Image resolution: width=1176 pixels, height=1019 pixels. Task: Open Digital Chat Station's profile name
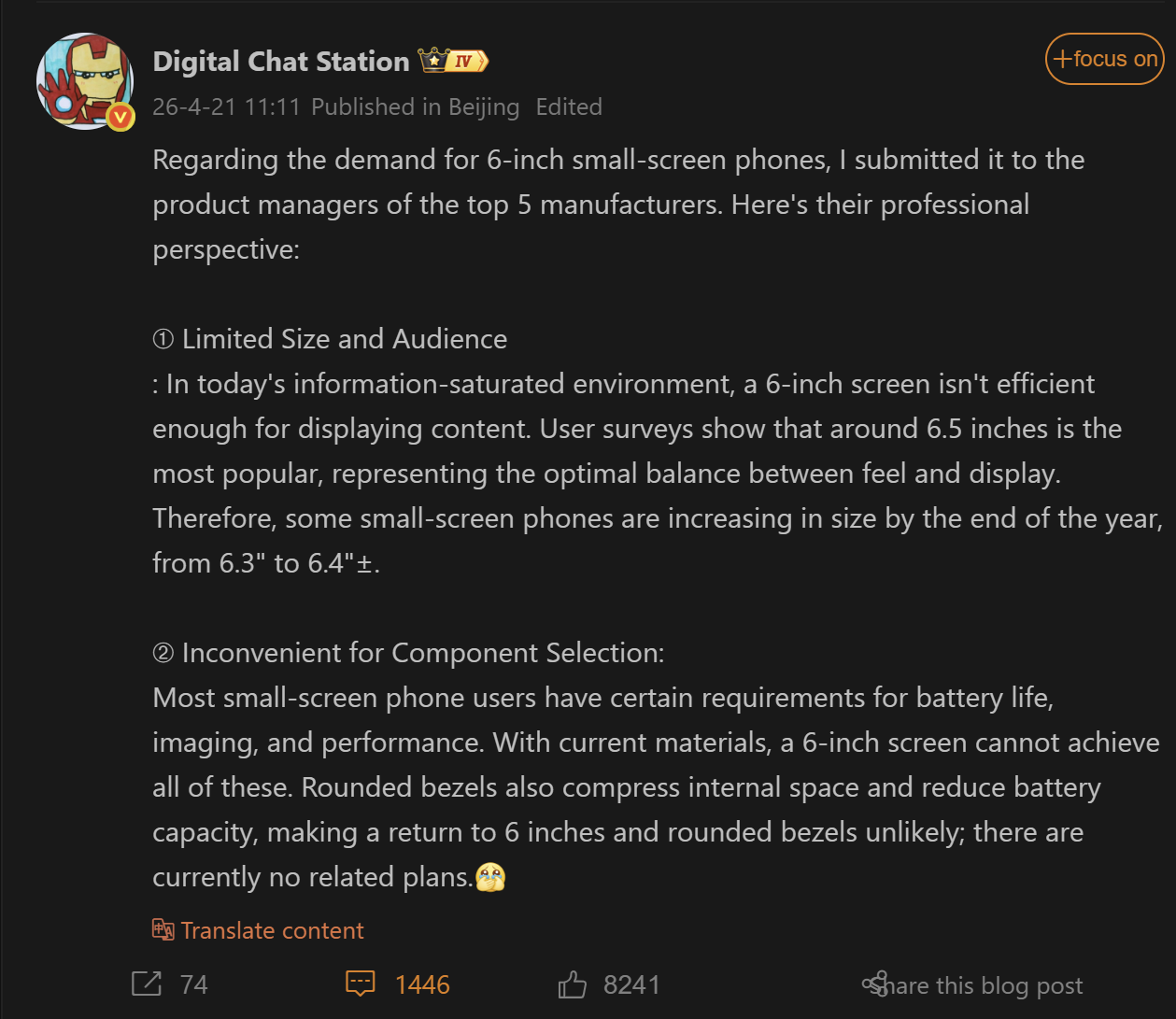(x=280, y=62)
